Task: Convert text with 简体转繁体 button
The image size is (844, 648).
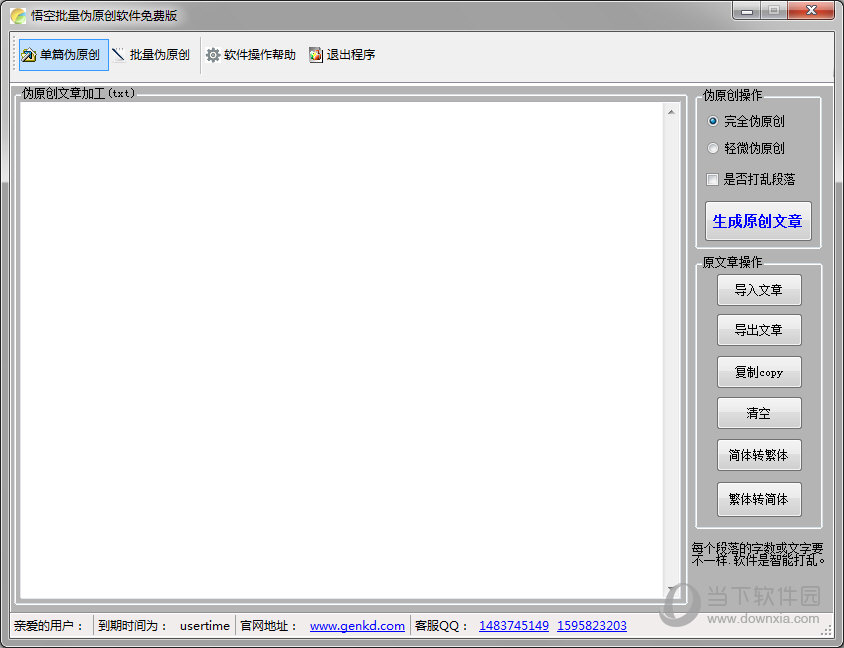Action: [x=759, y=455]
